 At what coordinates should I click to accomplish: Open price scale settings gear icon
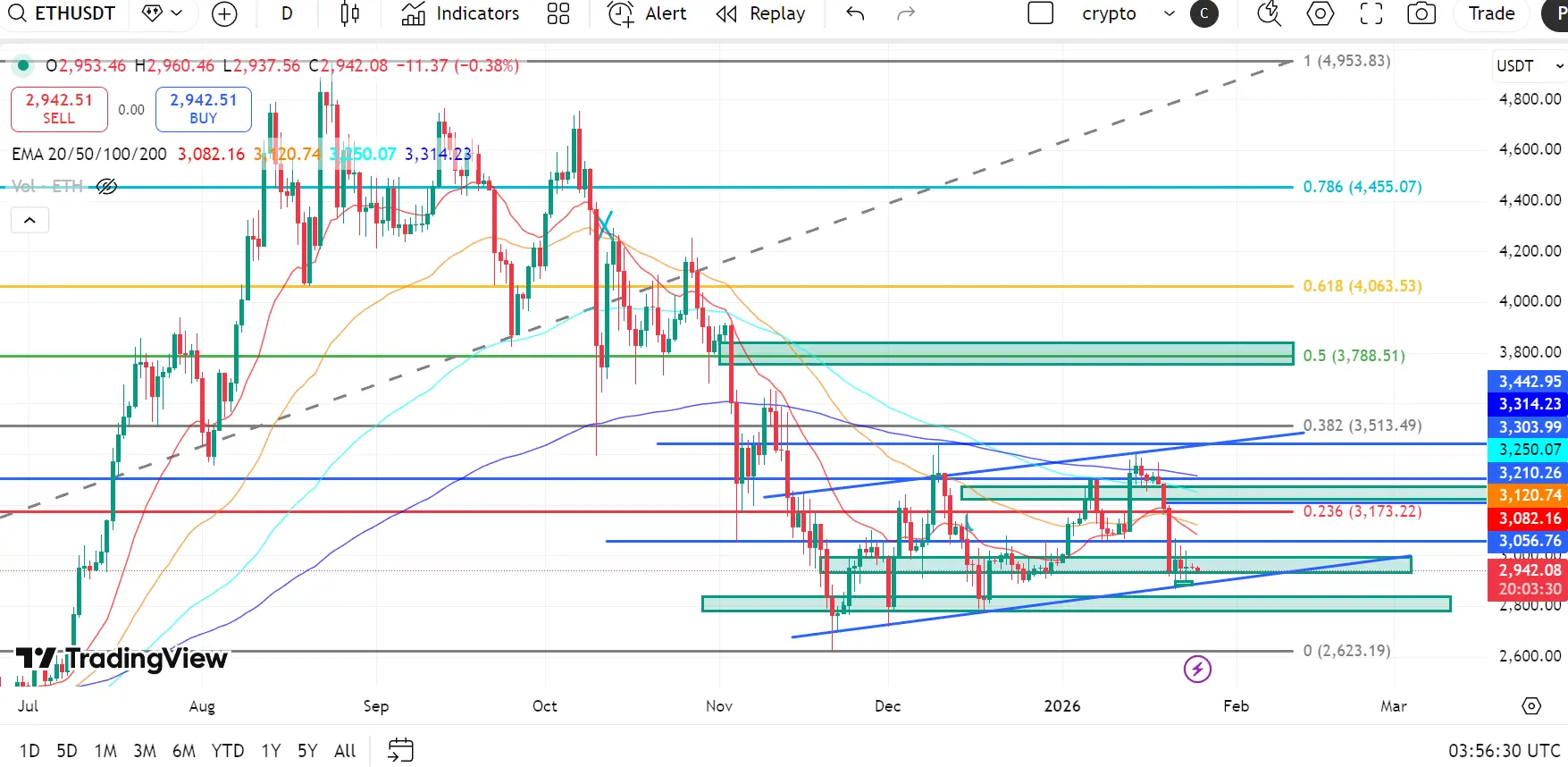coord(1531,705)
